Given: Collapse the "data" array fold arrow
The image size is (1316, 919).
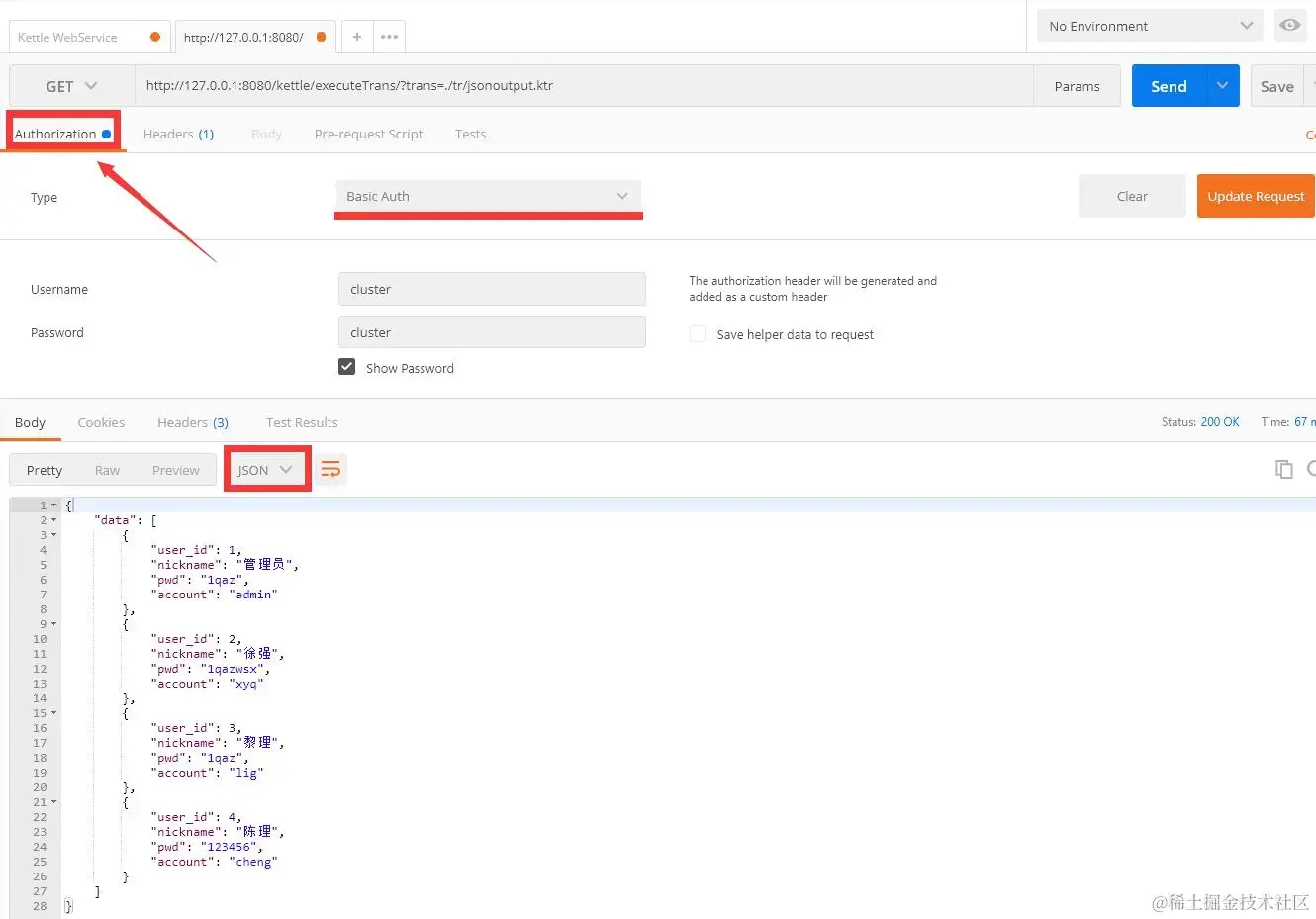Looking at the screenshot, I should pyautogui.click(x=54, y=520).
